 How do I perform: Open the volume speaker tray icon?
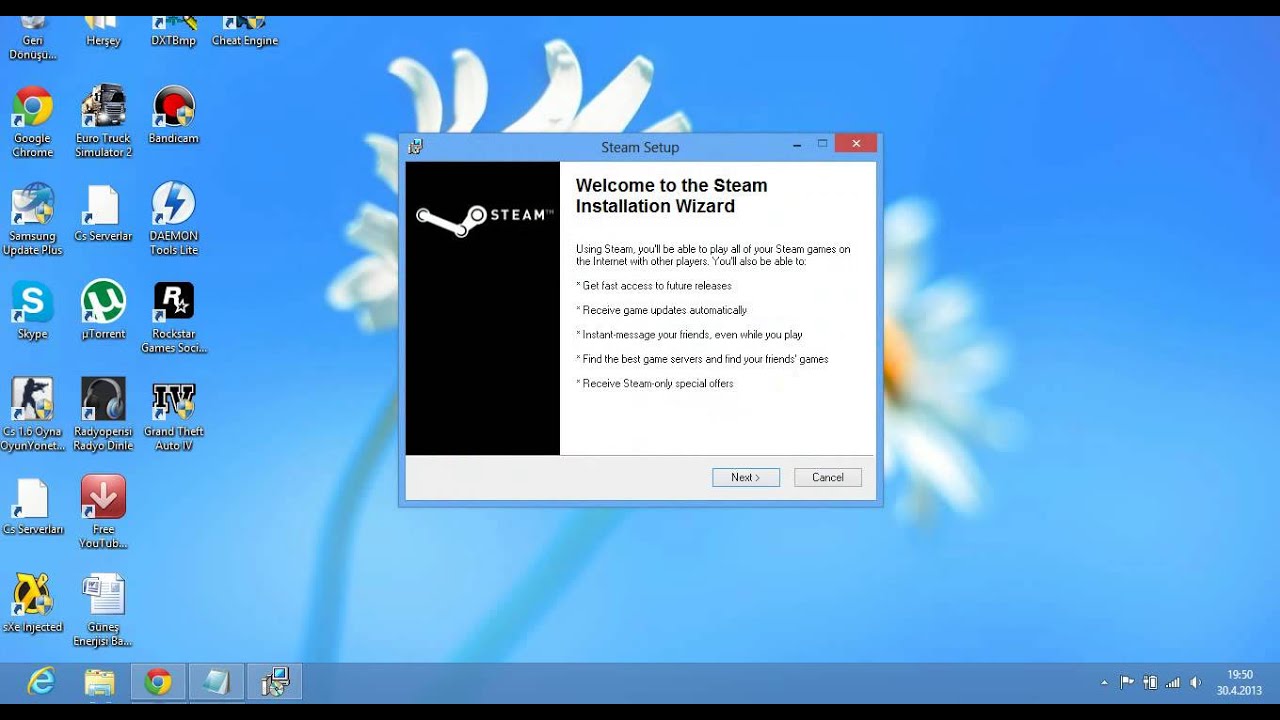pos(1195,683)
